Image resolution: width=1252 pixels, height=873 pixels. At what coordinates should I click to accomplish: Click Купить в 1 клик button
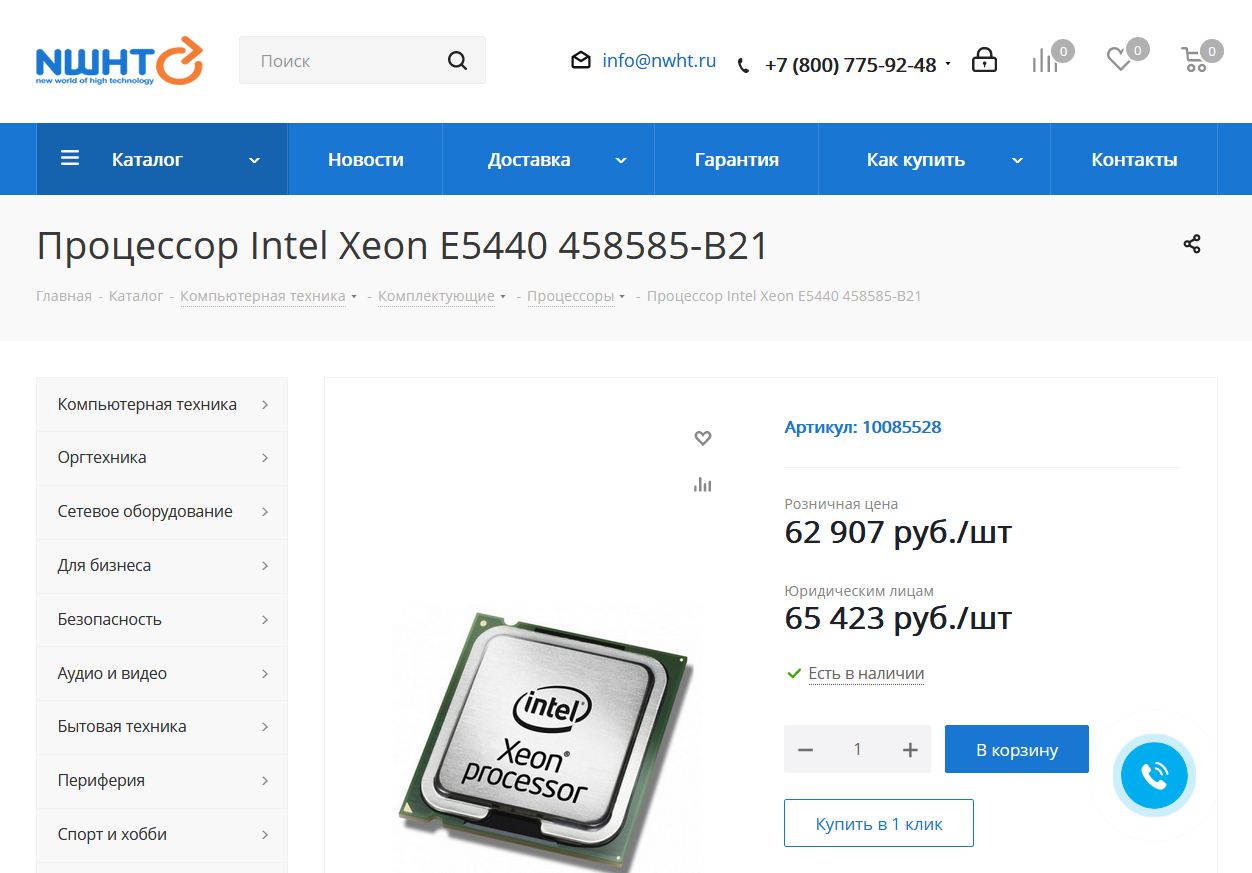pyautogui.click(x=879, y=823)
